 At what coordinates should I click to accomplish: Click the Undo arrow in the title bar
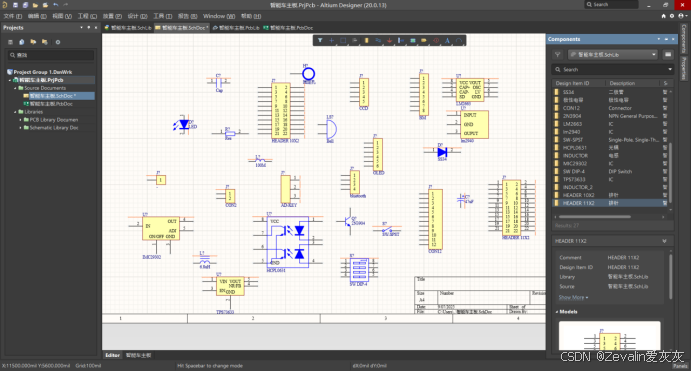tap(56, 5)
